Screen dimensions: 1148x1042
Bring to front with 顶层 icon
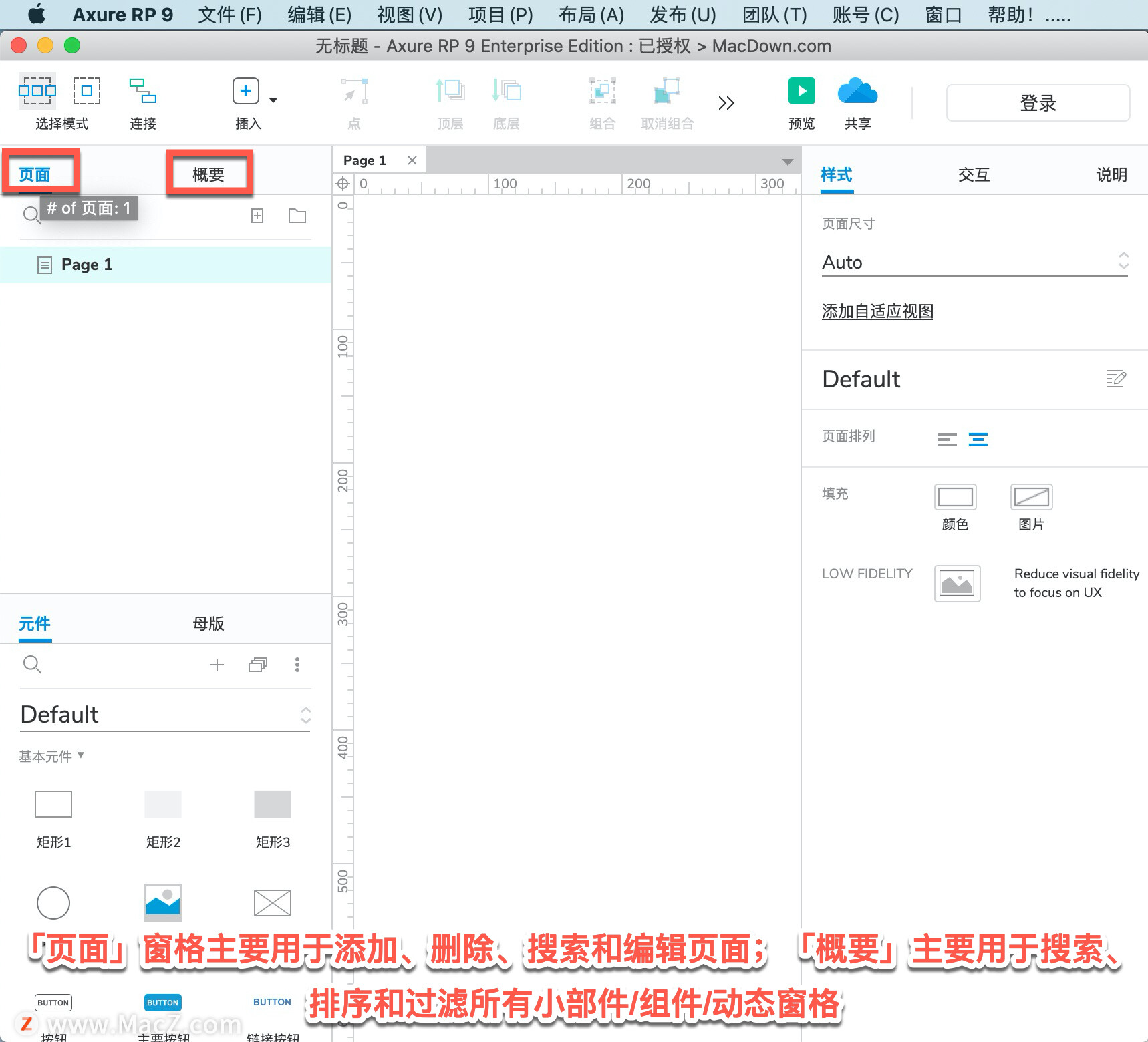coord(450,91)
